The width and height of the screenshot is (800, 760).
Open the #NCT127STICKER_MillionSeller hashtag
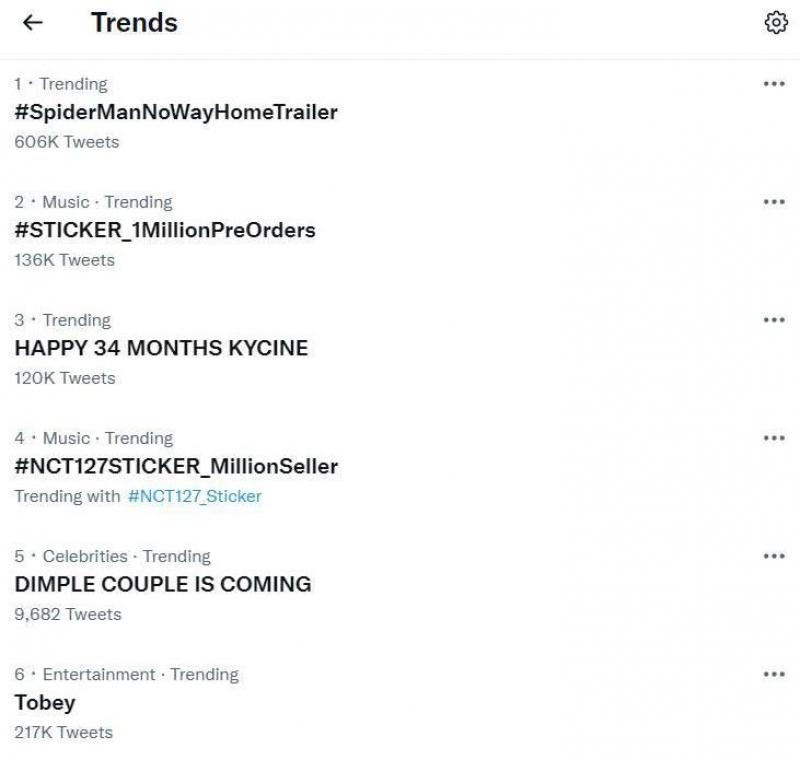point(176,466)
